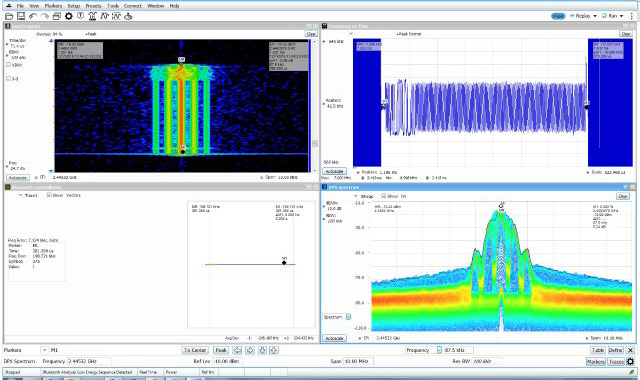Click Clear button in Spectrogram panel

311,34
